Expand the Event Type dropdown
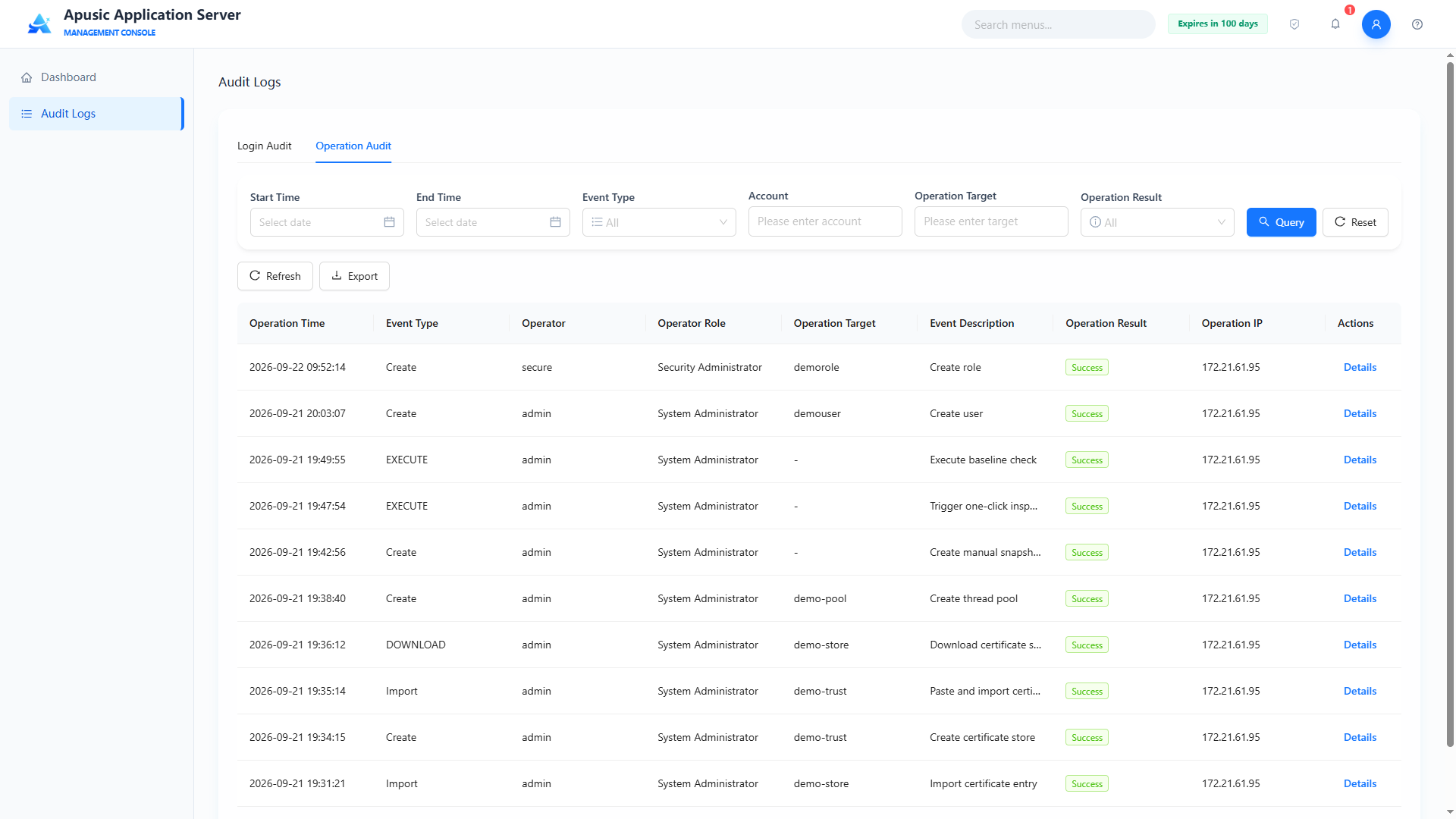Screen dimensions: 1456x819 point(659,222)
